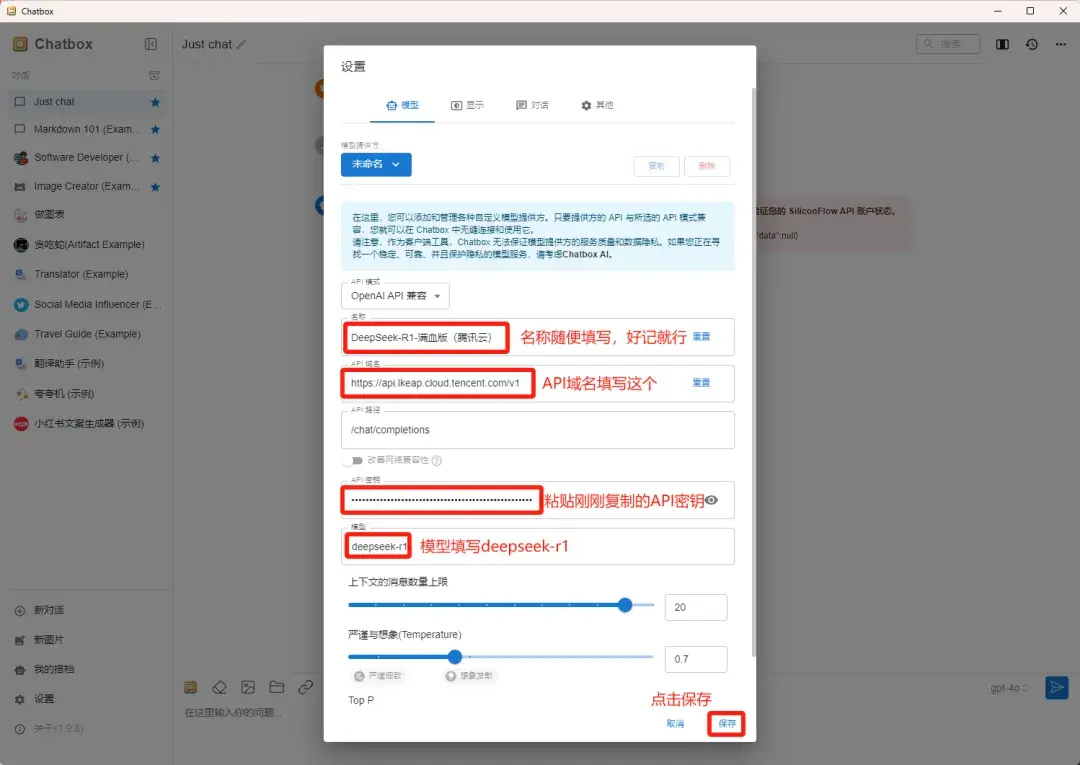The image size is (1080, 765).
Task: Click the link icon in input toolbar
Action: coord(305,687)
